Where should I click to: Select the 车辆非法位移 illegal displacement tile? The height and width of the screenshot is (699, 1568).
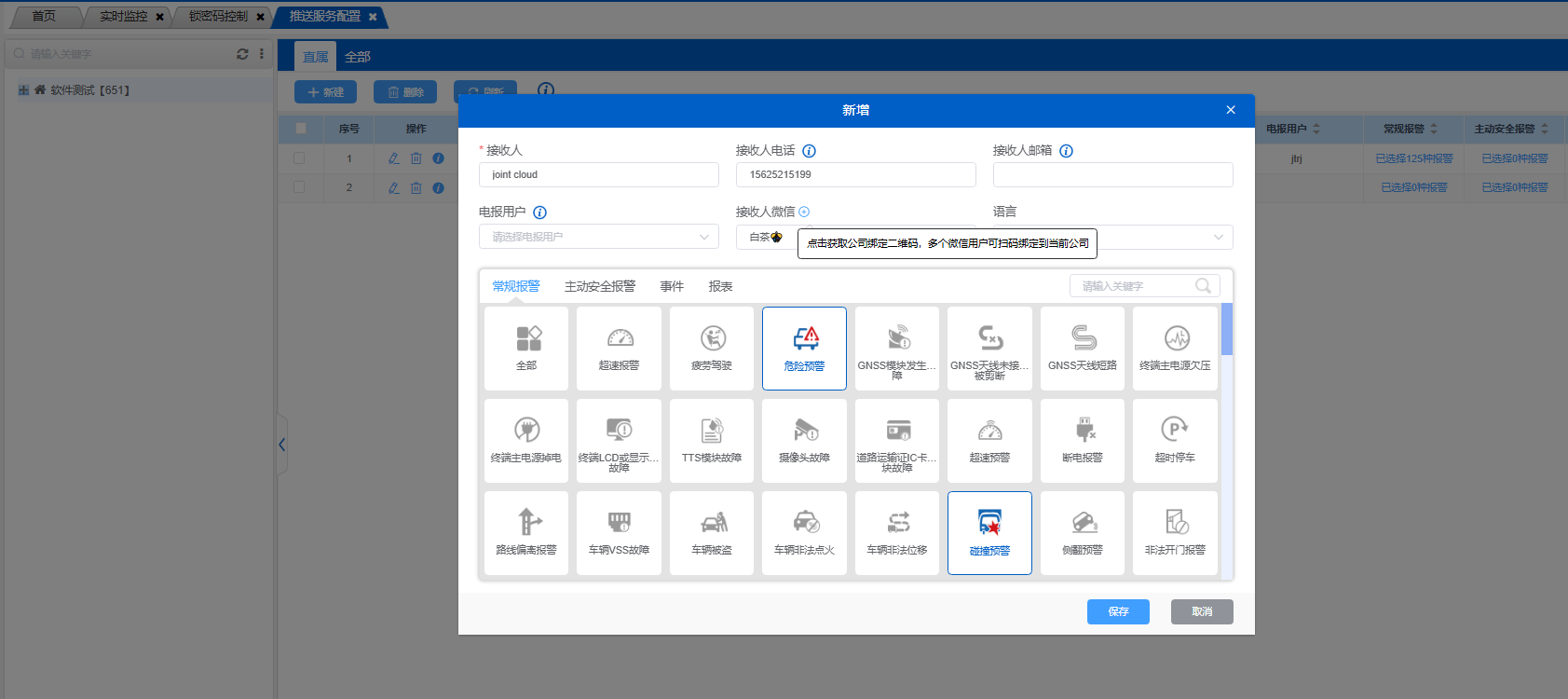[897, 533]
